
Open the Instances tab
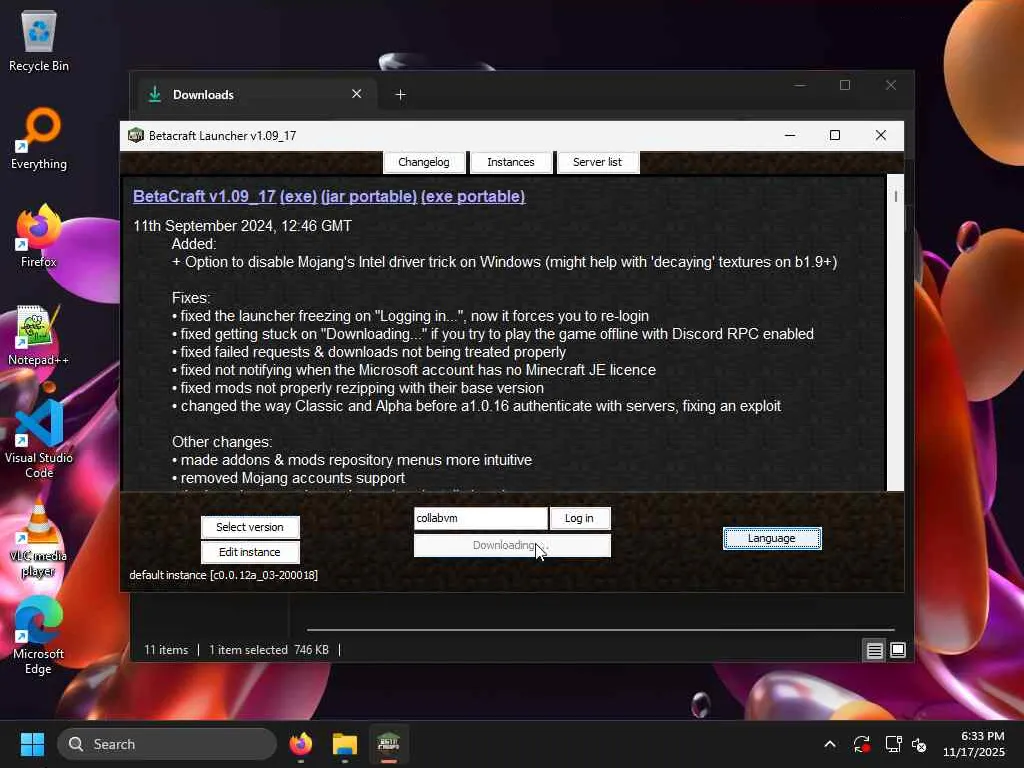click(x=511, y=162)
